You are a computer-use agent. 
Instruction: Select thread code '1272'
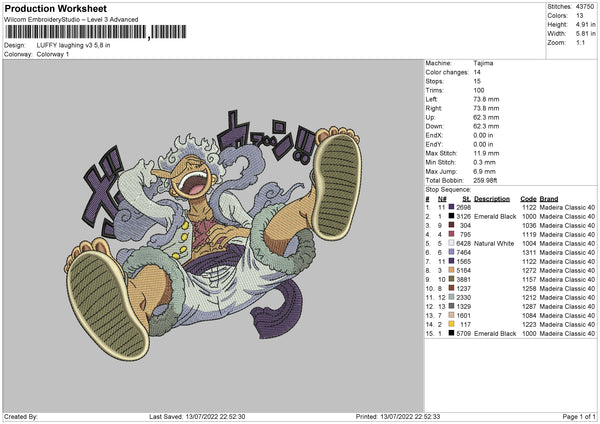(x=529, y=270)
